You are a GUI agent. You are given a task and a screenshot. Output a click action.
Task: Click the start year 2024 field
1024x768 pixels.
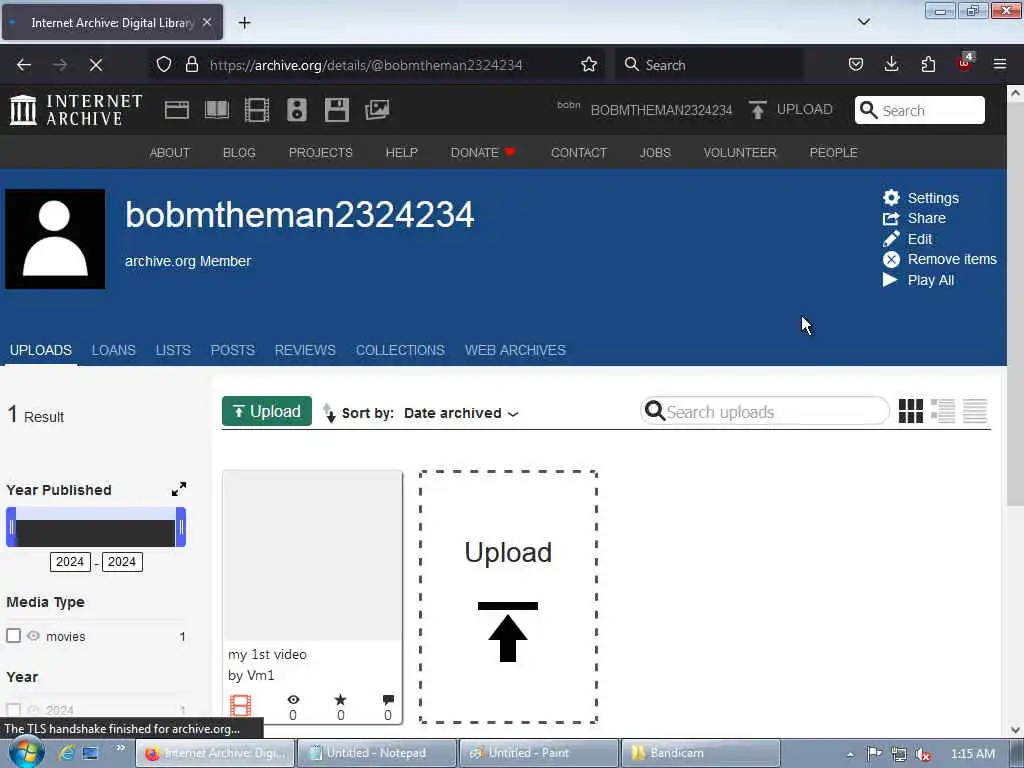70,562
